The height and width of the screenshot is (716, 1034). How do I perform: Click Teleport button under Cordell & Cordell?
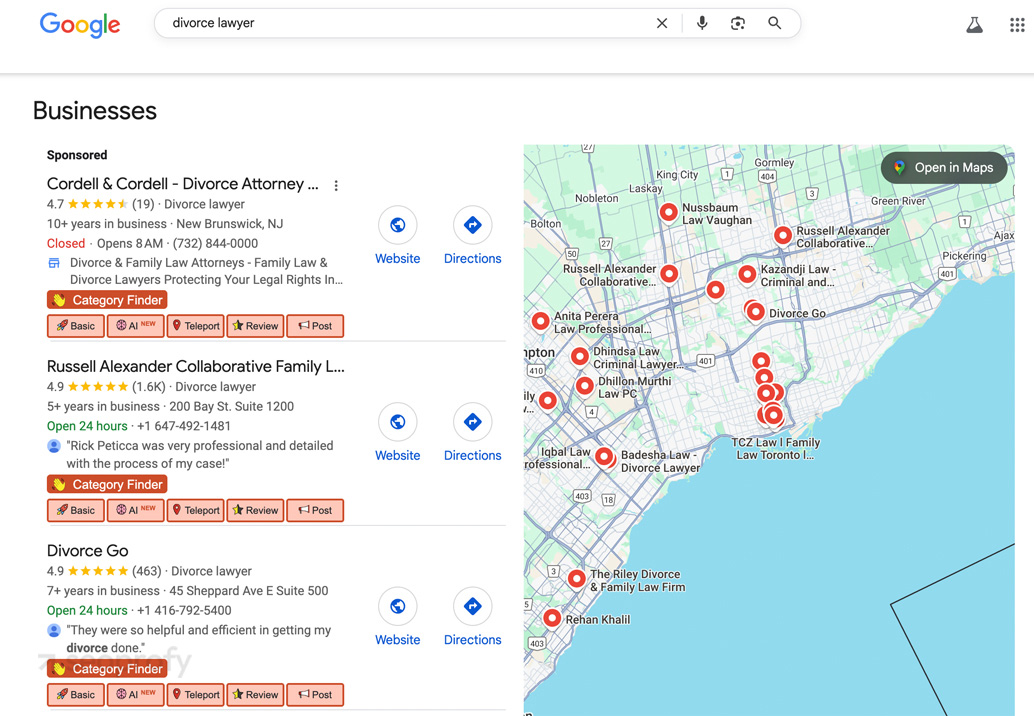(196, 326)
